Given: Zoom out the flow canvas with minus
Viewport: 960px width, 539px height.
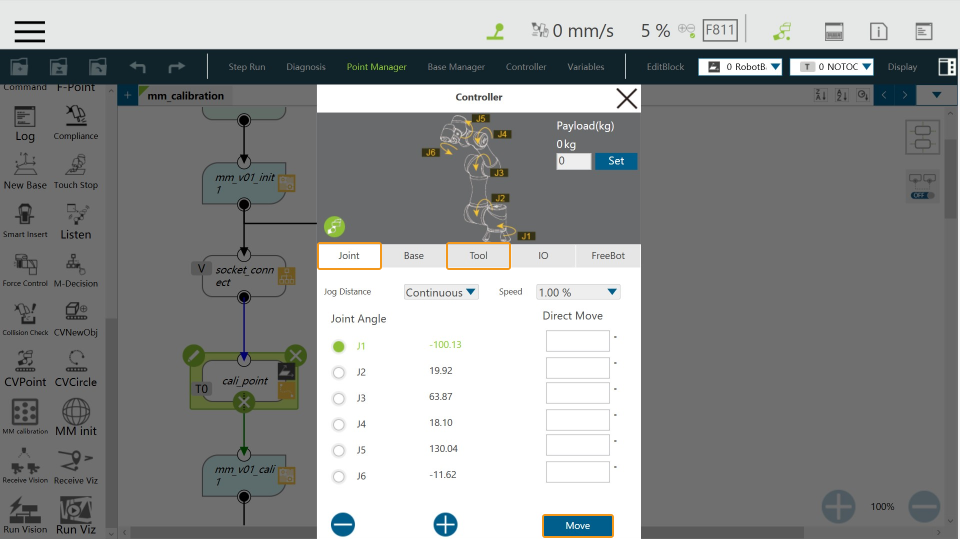Looking at the screenshot, I should [x=924, y=507].
